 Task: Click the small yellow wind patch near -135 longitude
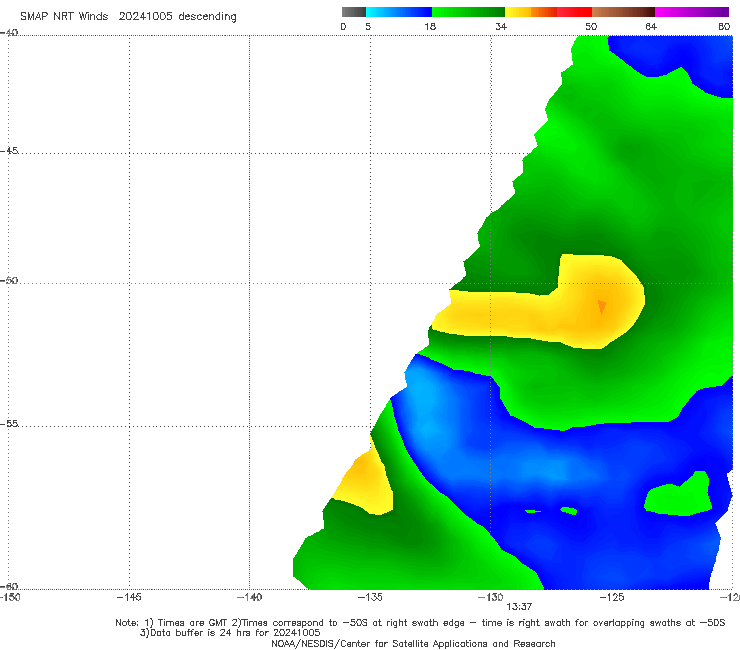[x=366, y=481]
